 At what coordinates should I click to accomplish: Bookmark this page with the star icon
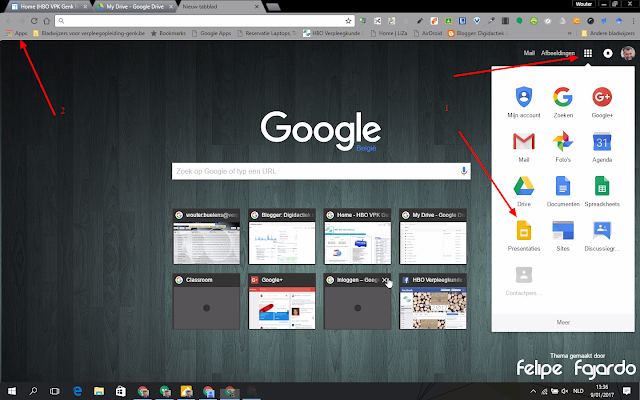coord(348,20)
